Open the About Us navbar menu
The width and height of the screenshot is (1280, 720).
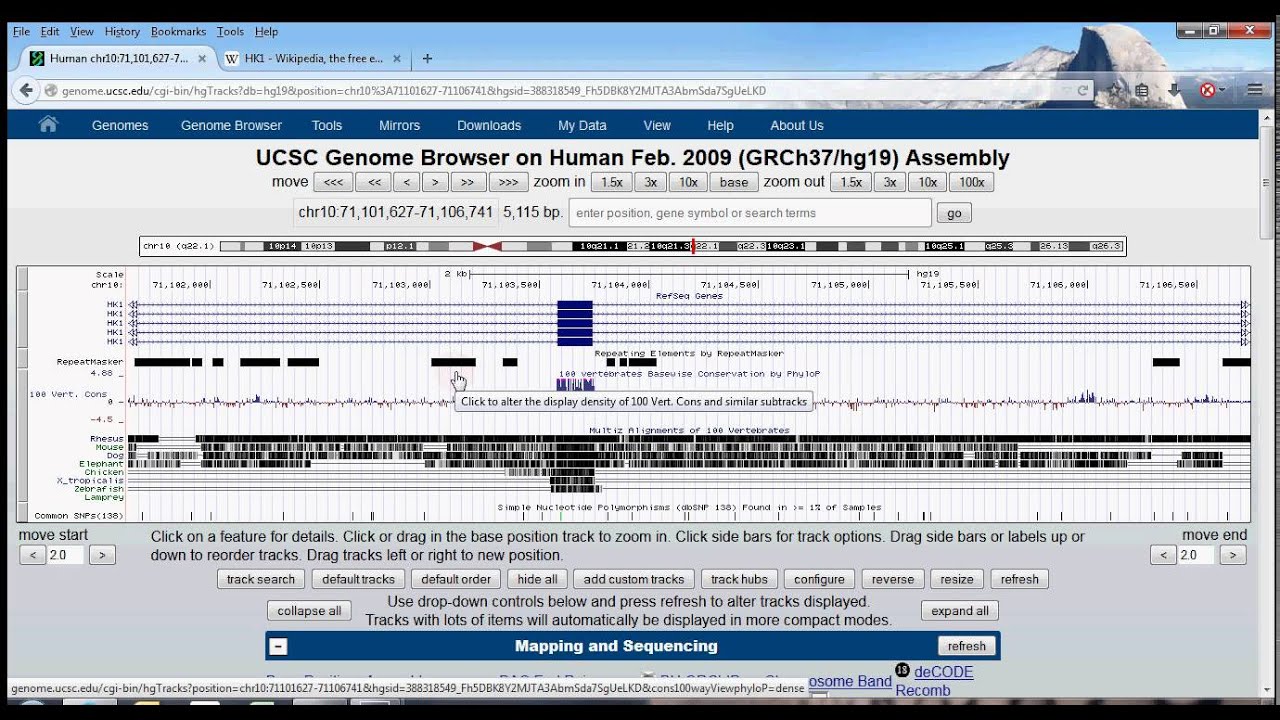coord(797,125)
